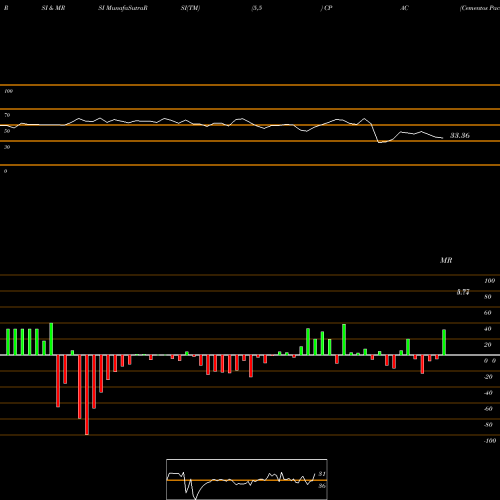Click the -80 label on MR axis
500x500 pixels.
pos(488,425)
